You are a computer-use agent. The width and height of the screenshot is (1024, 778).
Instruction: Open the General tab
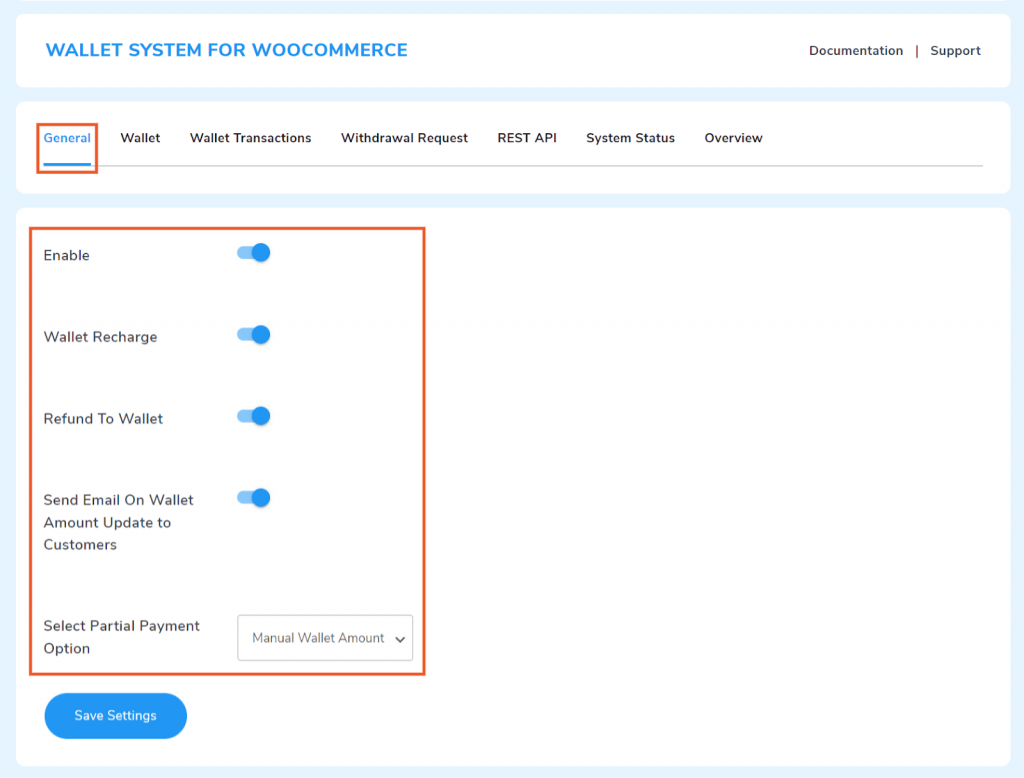point(67,138)
